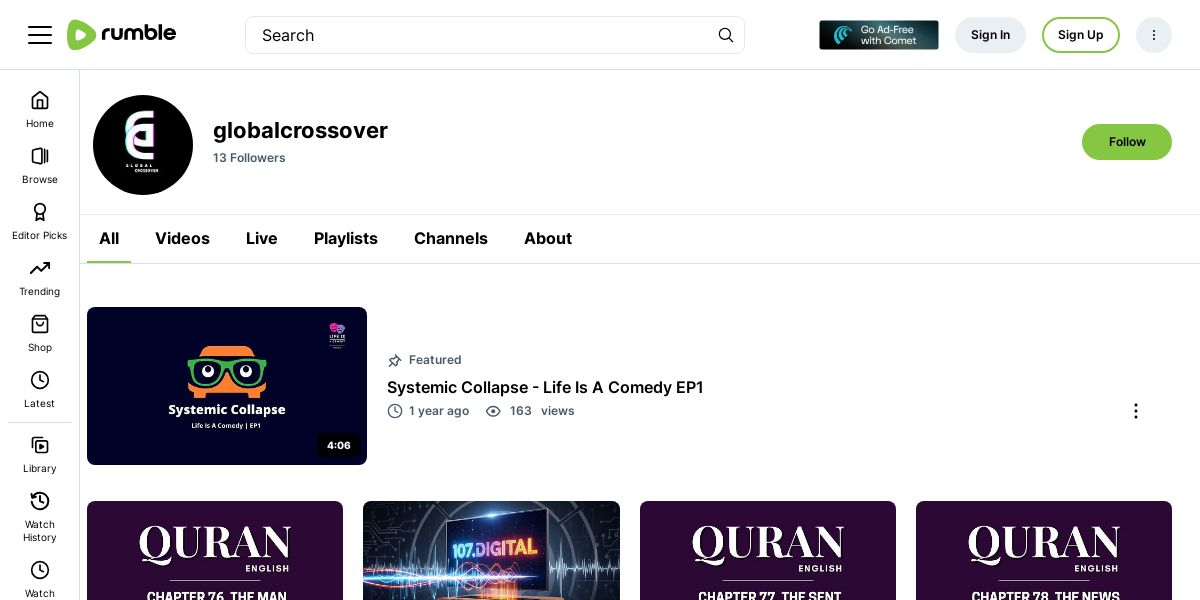Open Trending in sidebar
Viewport: 1200px width, 600px height.
click(x=40, y=278)
